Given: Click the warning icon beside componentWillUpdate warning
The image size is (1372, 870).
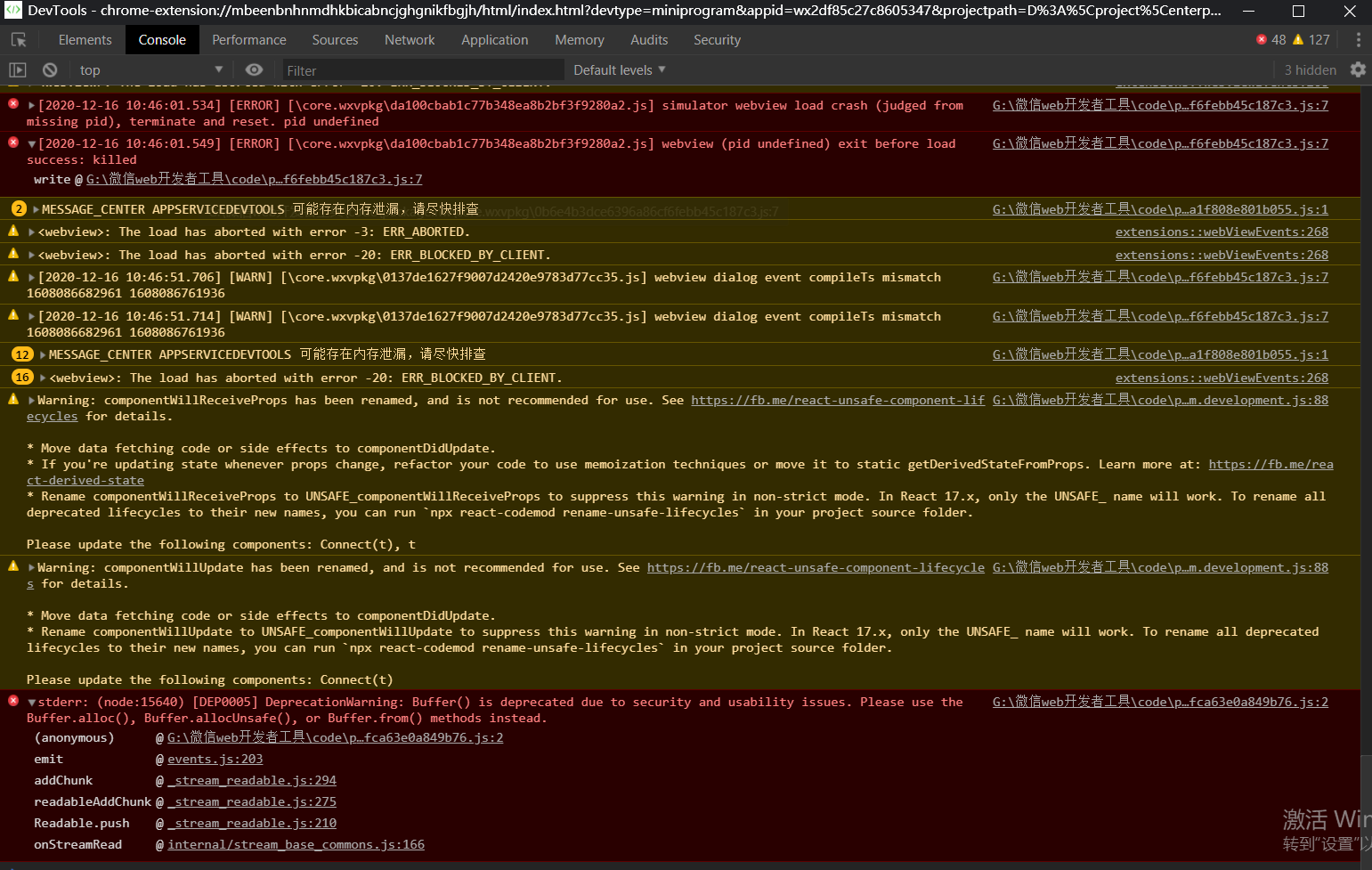Looking at the screenshot, I should pyautogui.click(x=13, y=566).
